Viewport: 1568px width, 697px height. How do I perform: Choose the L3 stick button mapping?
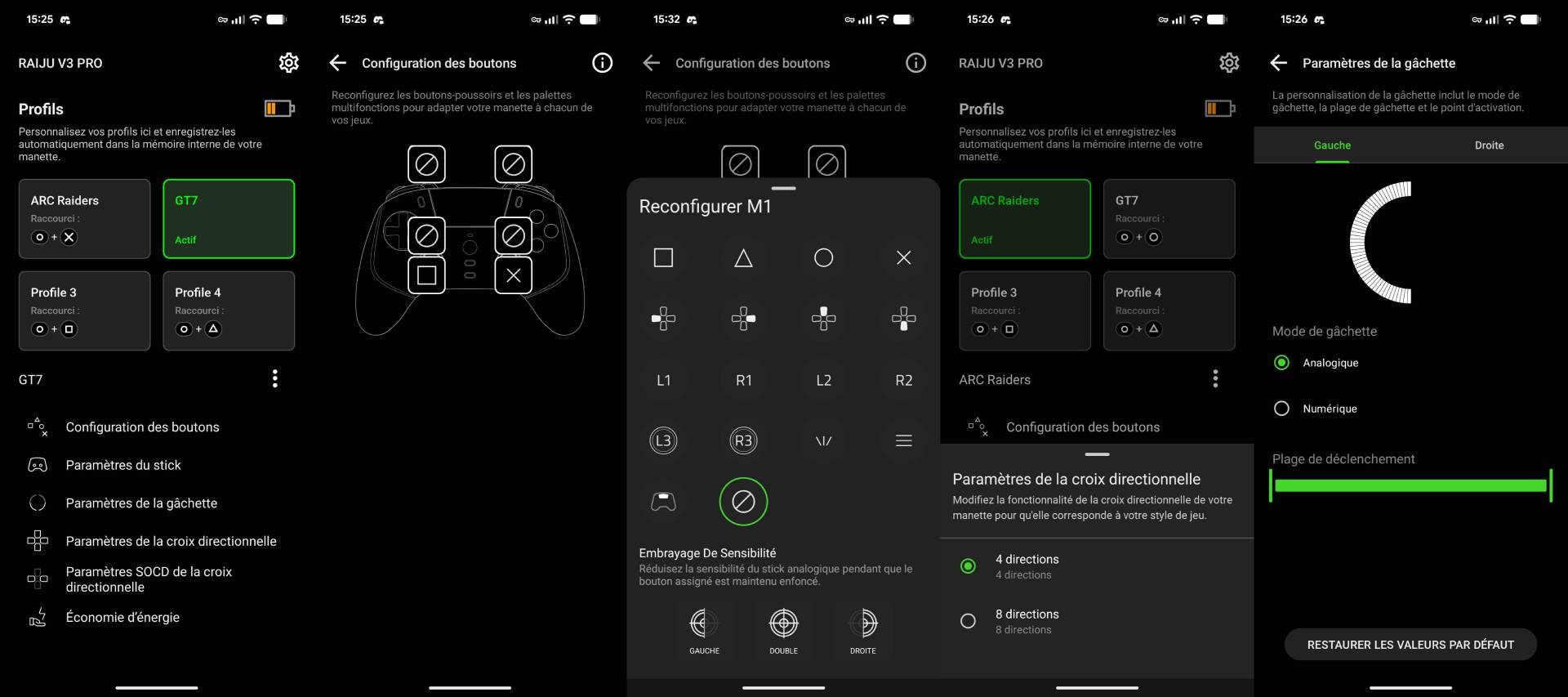click(663, 441)
